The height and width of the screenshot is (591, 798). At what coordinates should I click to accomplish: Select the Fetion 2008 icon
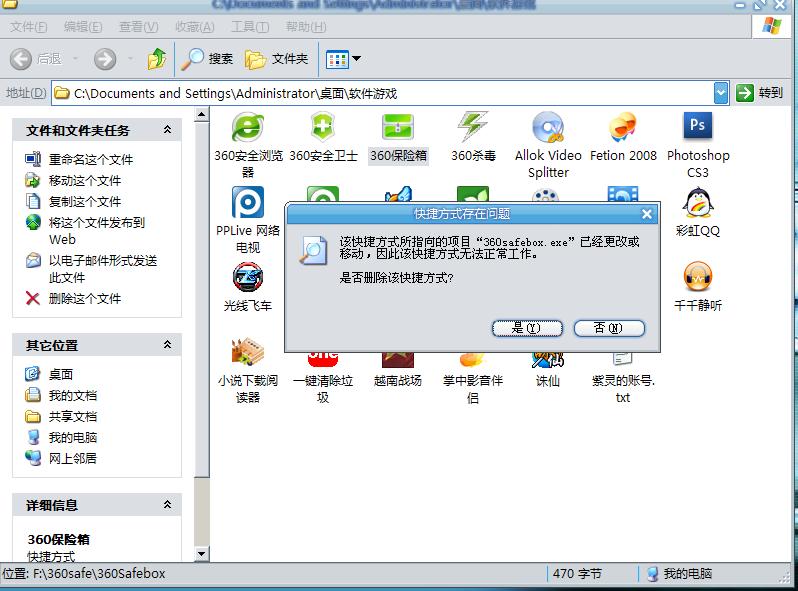point(623,127)
